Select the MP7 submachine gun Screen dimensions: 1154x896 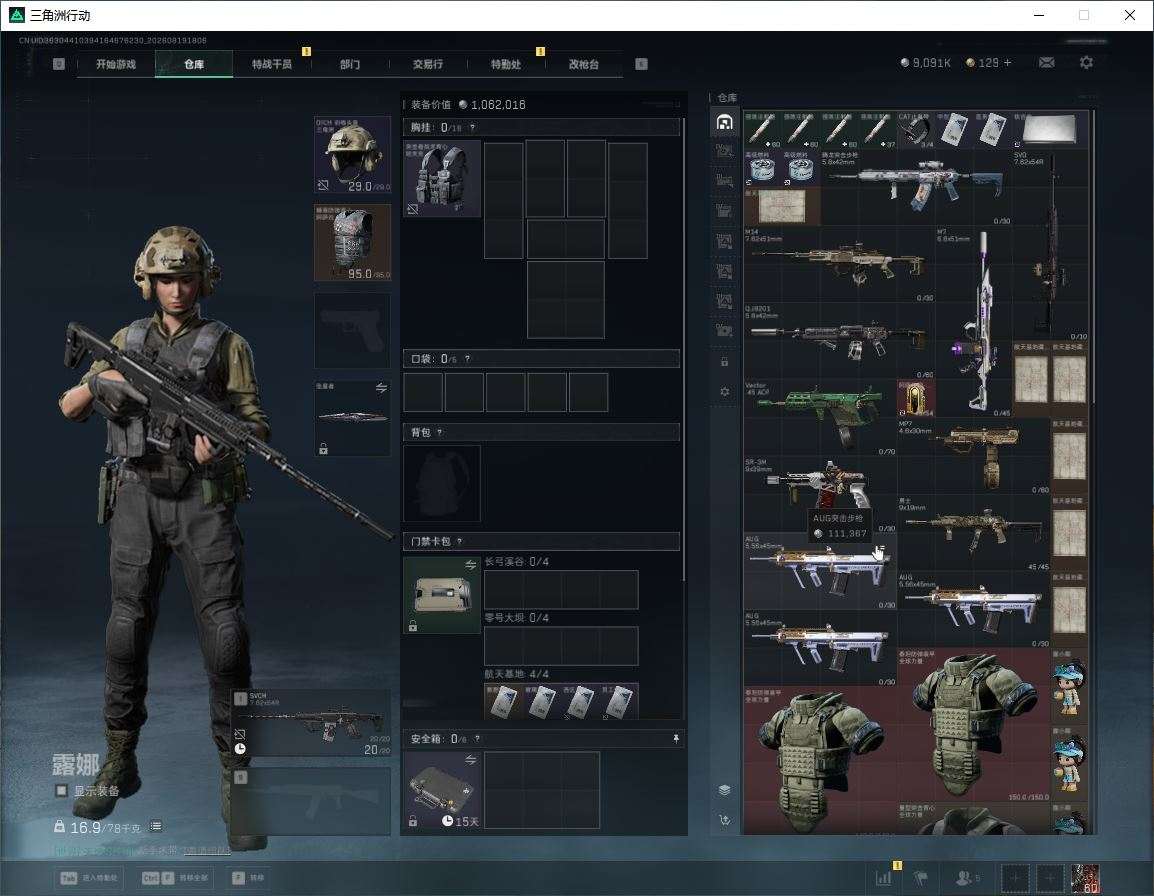point(974,456)
